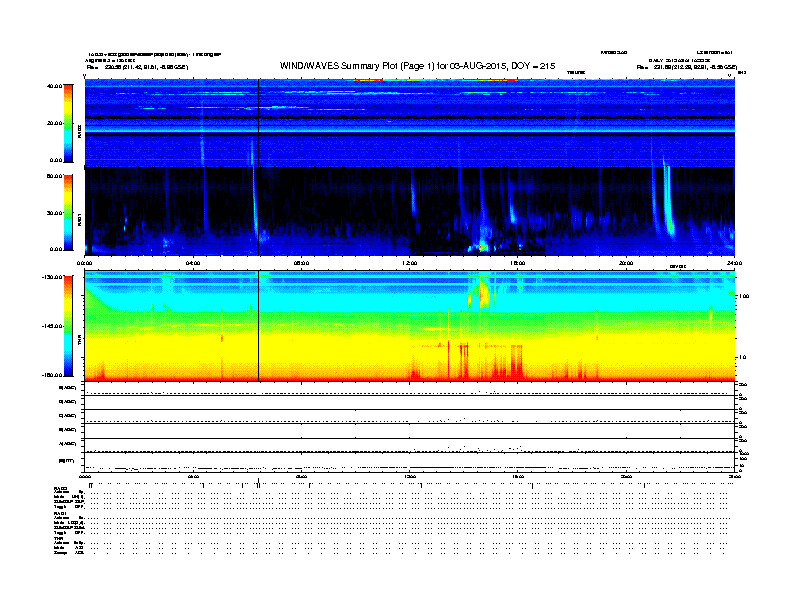The image size is (792, 612).
Task: Click the RAD2 panel color scale bar
Action: coord(68,123)
